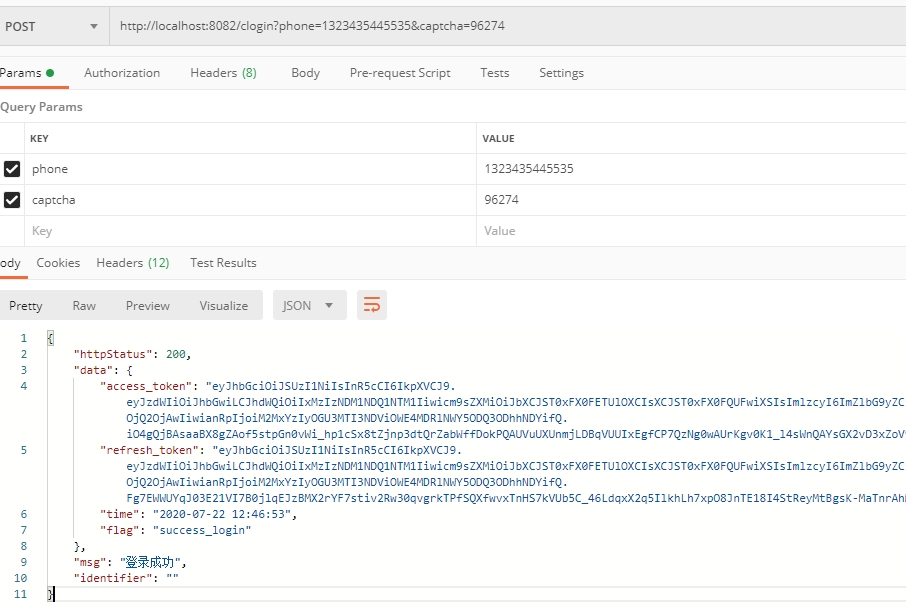Open response Headers (12) tab
Viewport: 906px width, 604px height.
[132, 263]
